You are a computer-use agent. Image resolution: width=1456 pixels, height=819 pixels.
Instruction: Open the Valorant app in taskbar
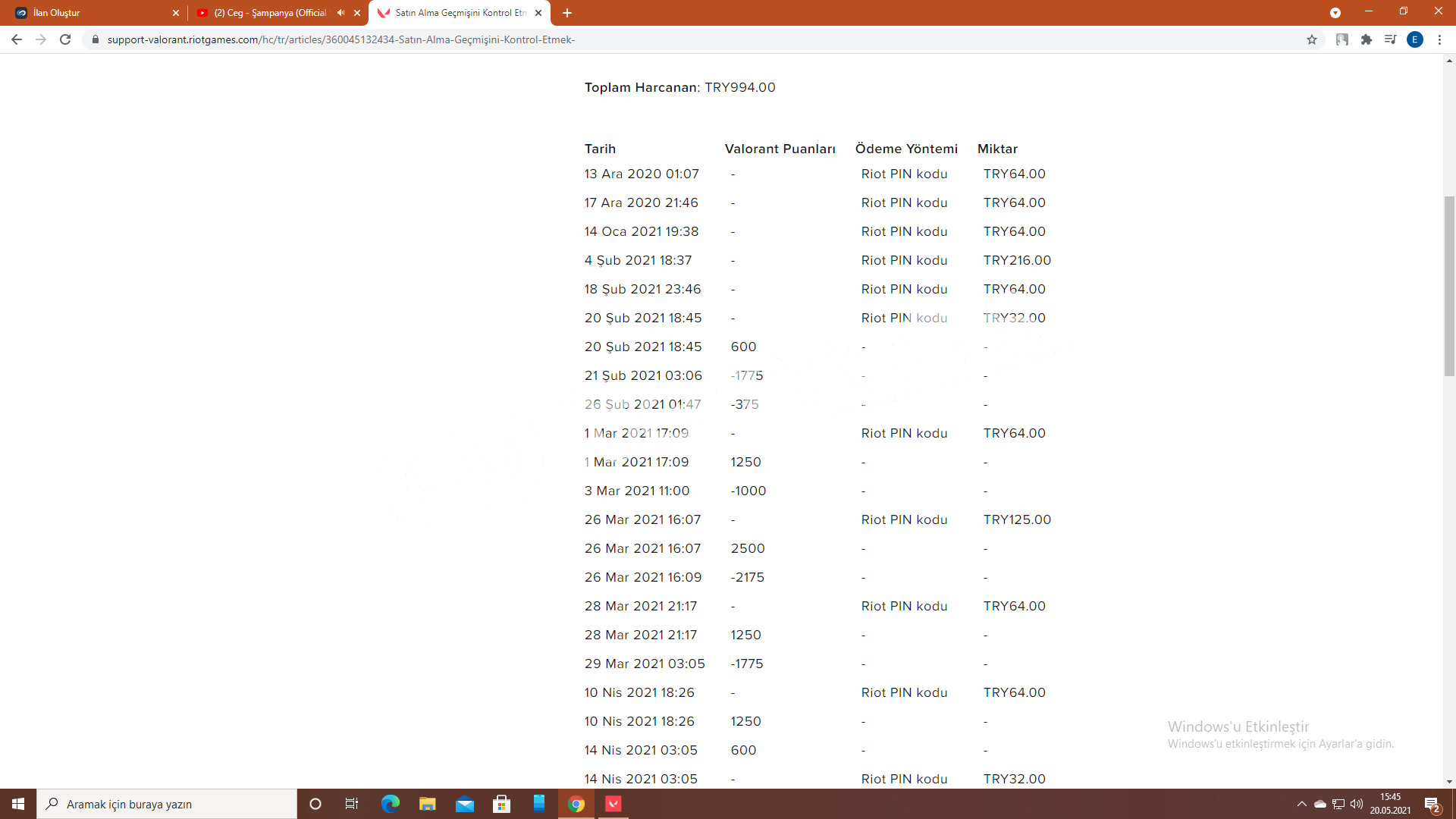click(613, 804)
